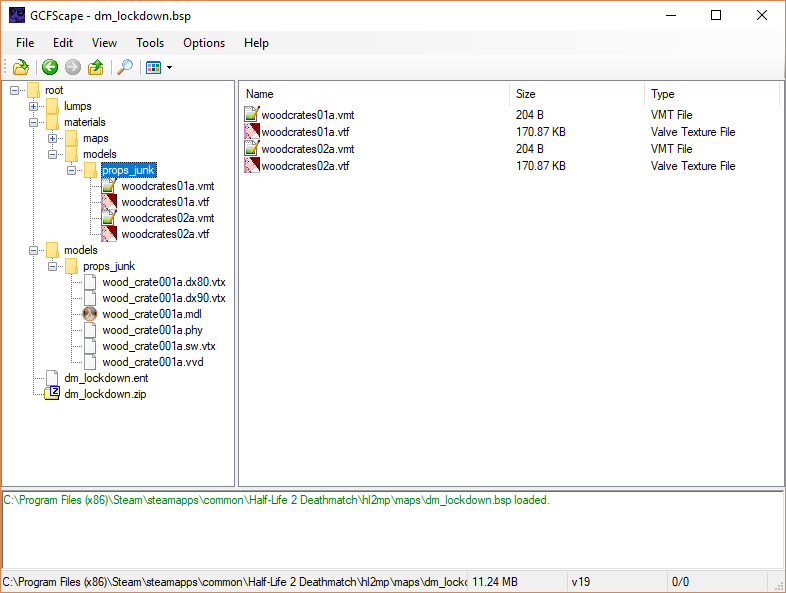Click the window resize grip in status bar
Image resolution: width=786 pixels, height=593 pixels.
click(779, 585)
